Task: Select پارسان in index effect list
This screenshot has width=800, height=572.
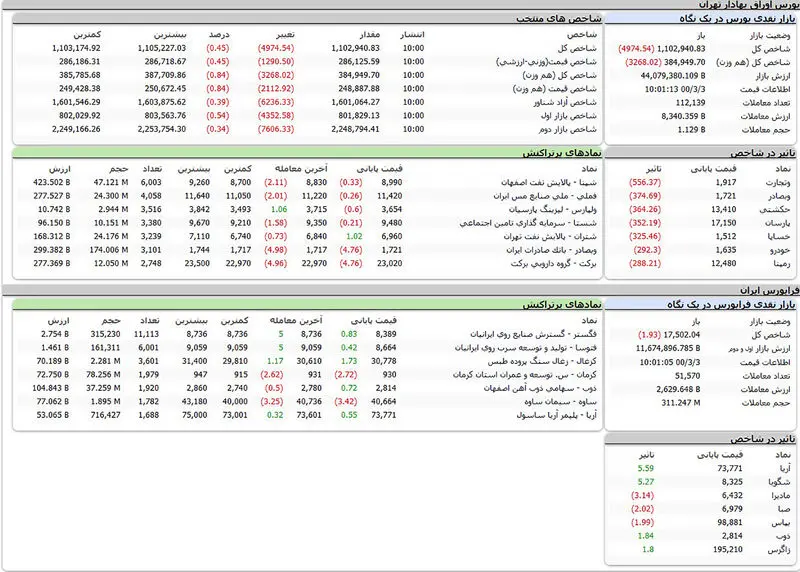Action: pyautogui.click(x=777, y=223)
